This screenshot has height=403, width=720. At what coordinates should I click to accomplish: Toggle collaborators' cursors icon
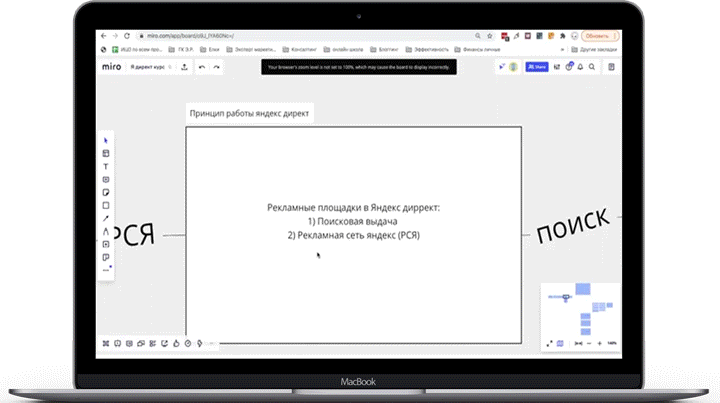tap(502, 67)
